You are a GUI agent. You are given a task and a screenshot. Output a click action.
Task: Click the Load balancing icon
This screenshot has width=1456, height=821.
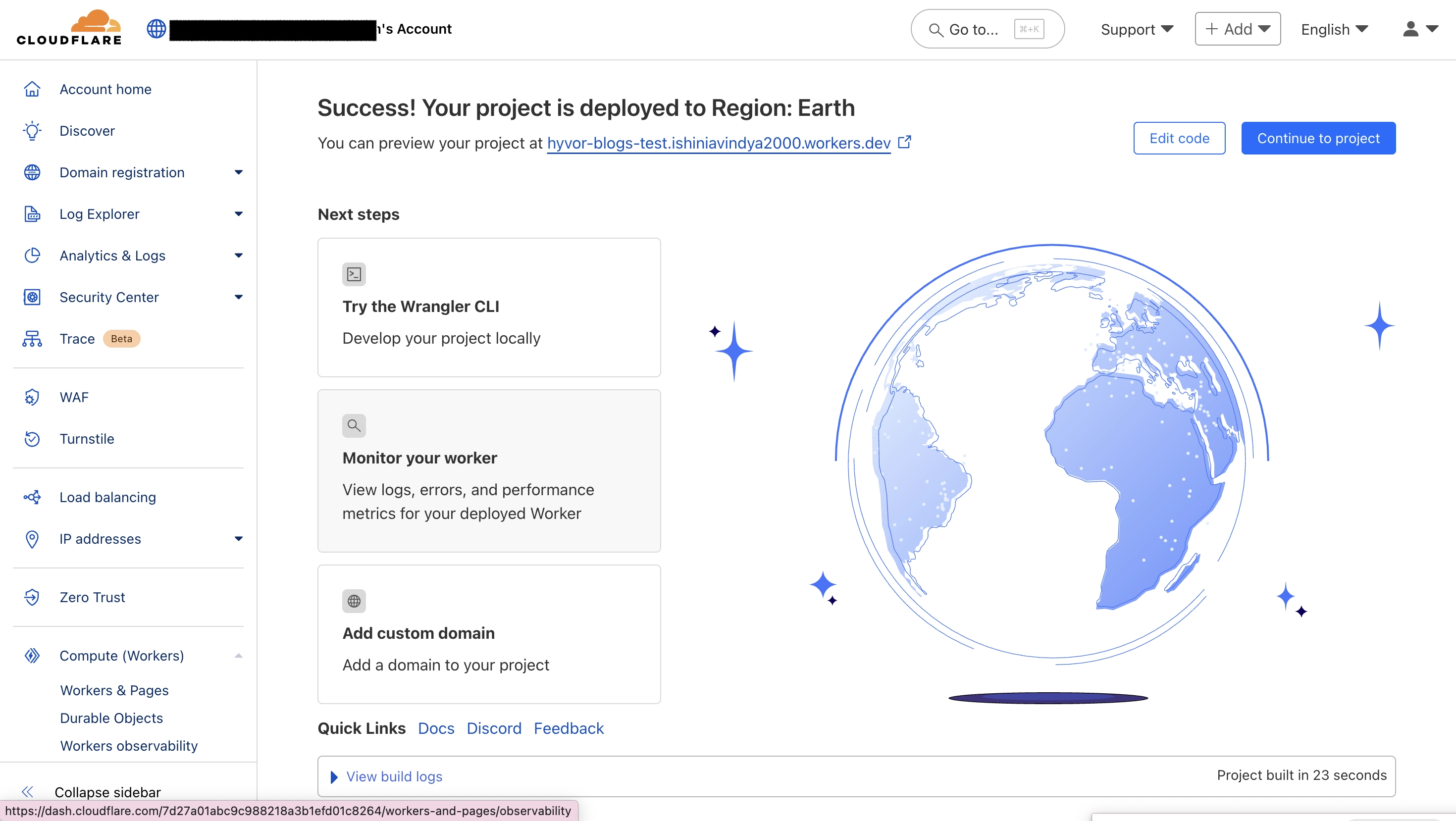(32, 497)
